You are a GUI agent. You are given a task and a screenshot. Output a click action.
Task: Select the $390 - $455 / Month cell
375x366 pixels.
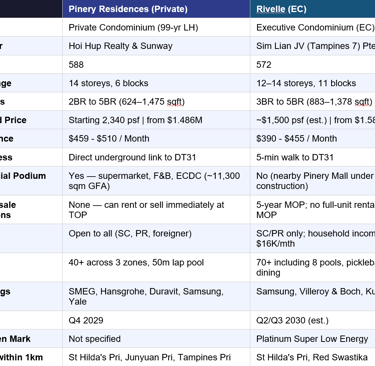pos(313,139)
